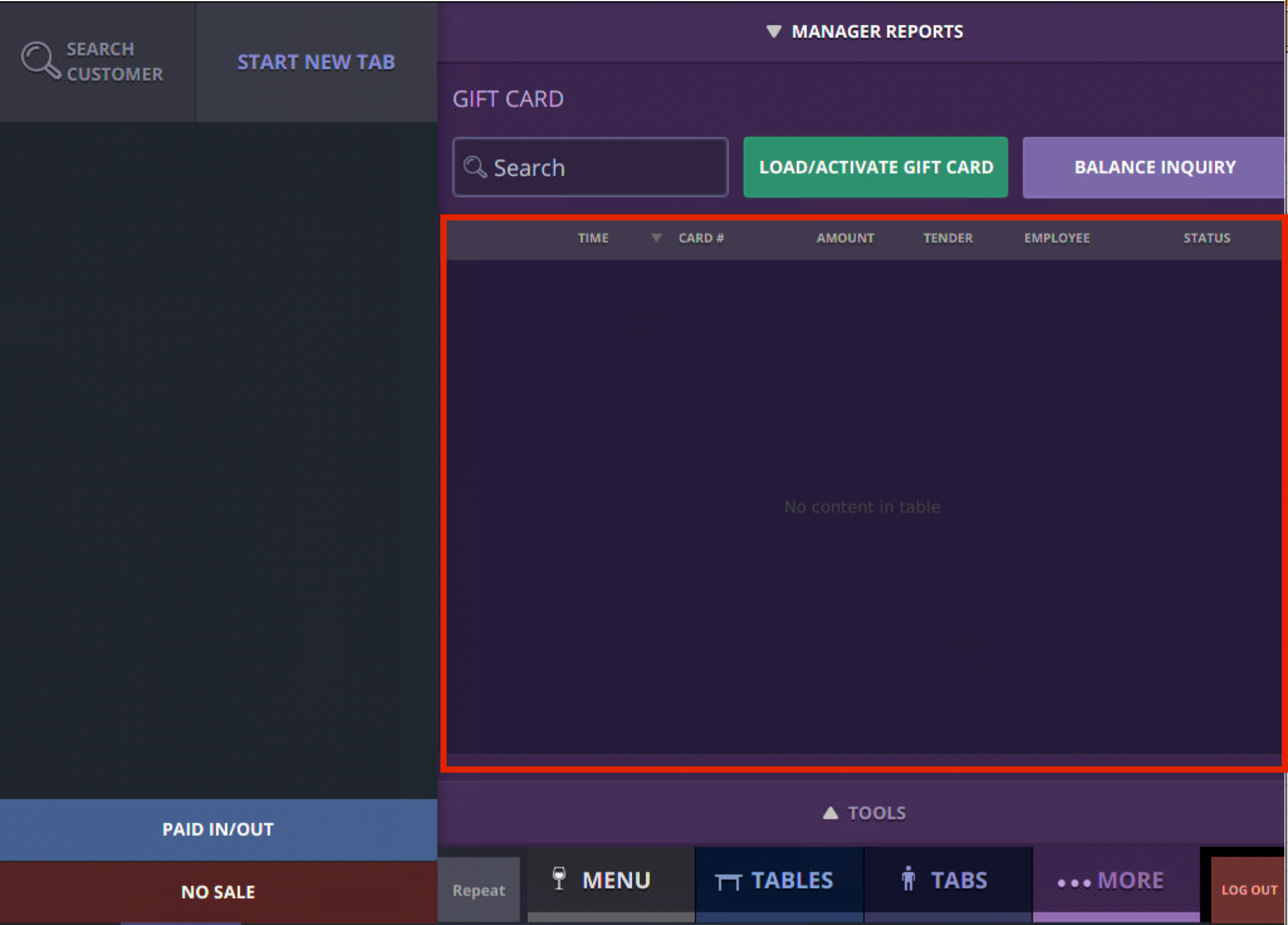The image size is (1288, 925).
Task: Open the Tables tab
Action: coord(791,880)
